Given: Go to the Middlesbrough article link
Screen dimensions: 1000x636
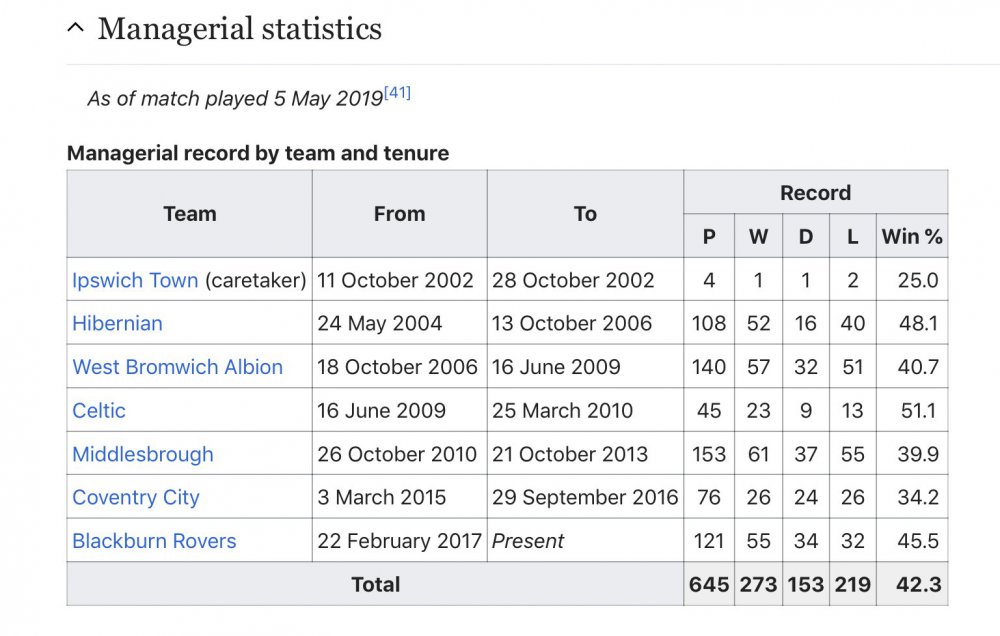Looking at the screenshot, I should (143, 454).
